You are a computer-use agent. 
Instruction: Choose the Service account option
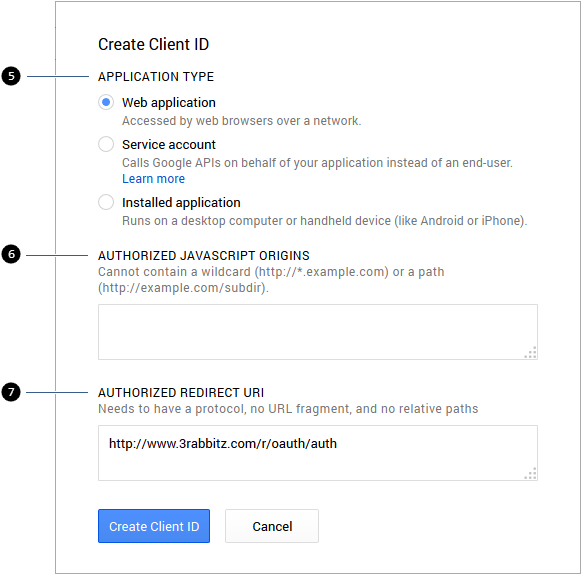[x=106, y=144]
